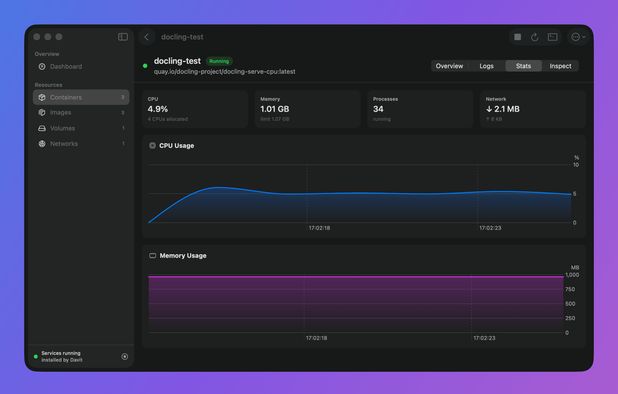Click the Resources section header
618x394 pixels.
[x=48, y=85]
